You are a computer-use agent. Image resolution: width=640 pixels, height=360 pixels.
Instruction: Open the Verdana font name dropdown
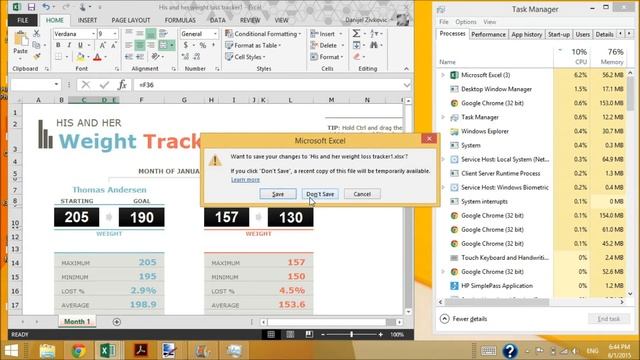(x=93, y=34)
